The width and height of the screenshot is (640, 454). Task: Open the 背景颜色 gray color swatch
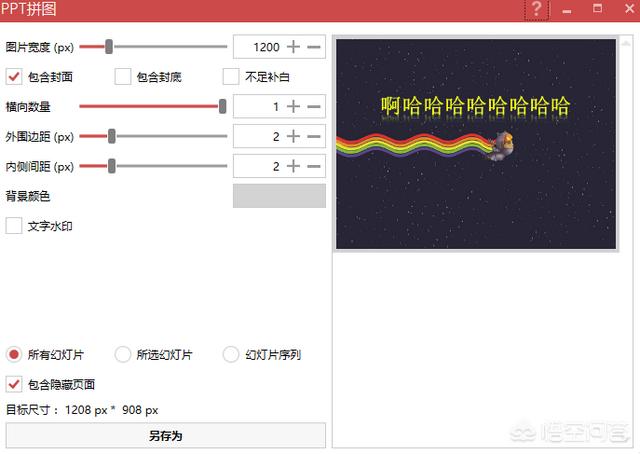tap(279, 196)
